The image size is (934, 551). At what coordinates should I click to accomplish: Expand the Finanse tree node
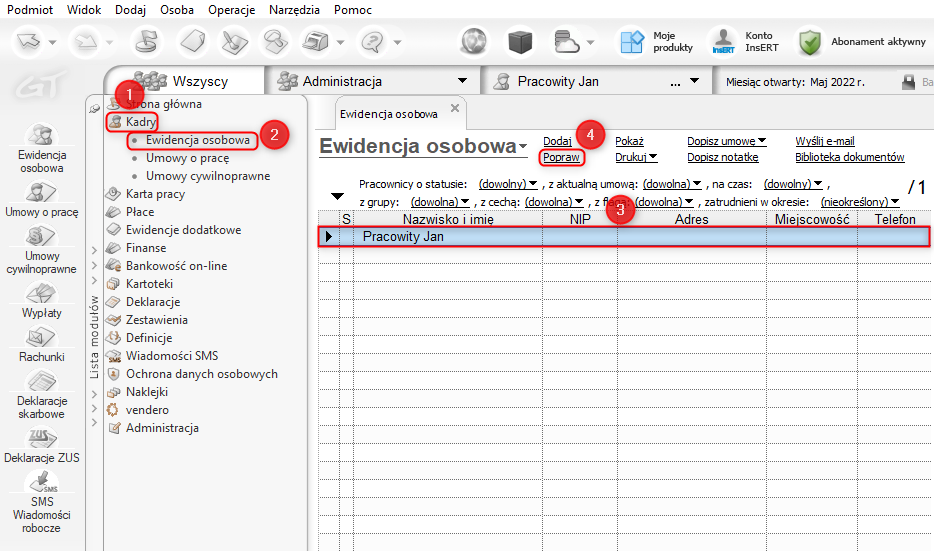[94, 249]
